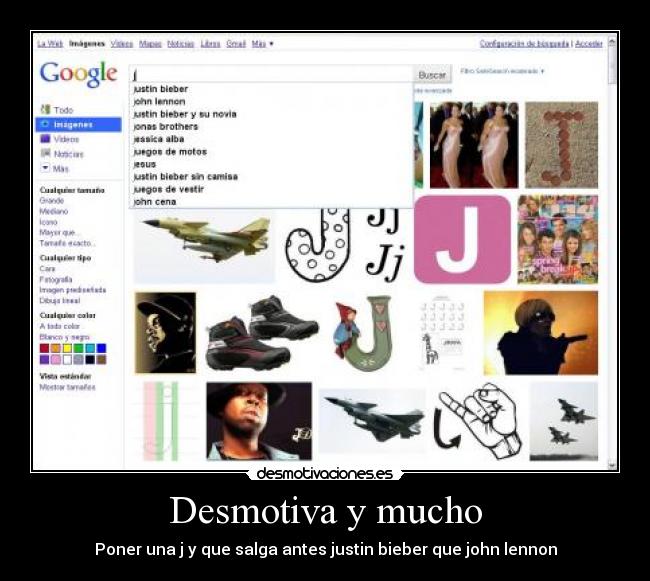650x581 pixels.
Task: Expand the Más arrow in sidebar
Action: 45,168
